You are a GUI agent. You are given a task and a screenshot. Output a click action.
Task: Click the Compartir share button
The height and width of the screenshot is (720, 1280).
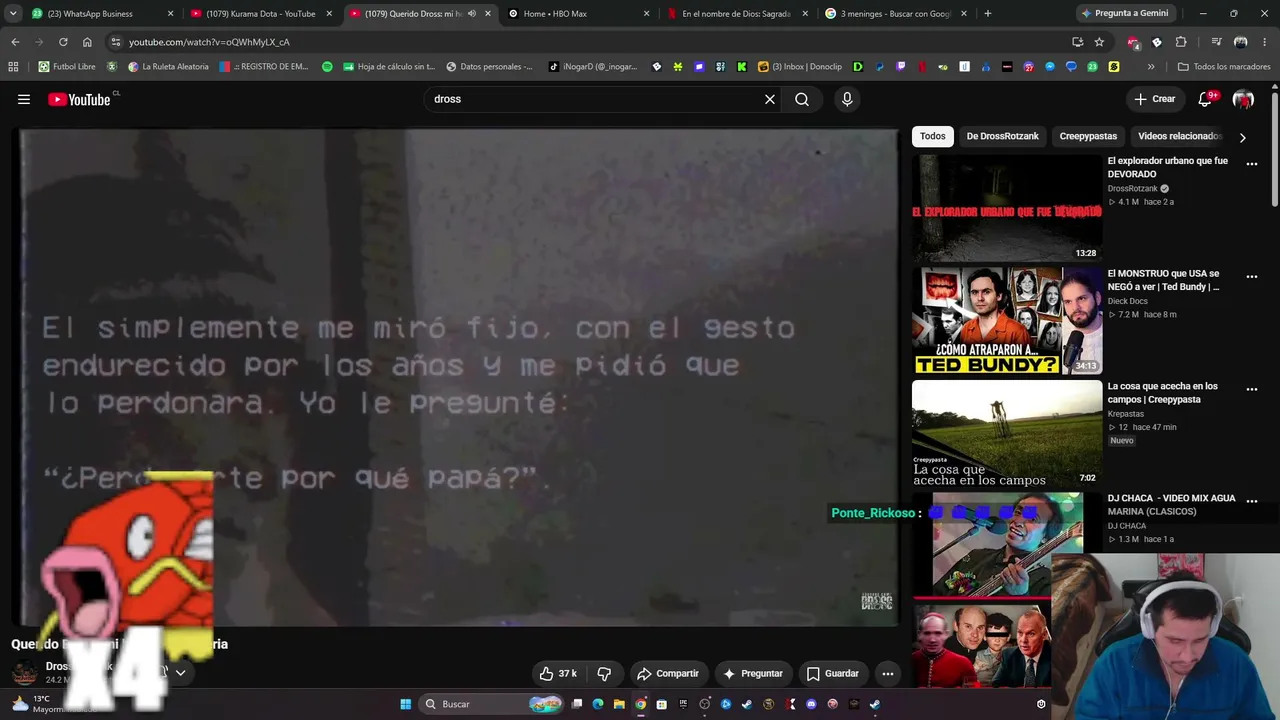coord(668,674)
